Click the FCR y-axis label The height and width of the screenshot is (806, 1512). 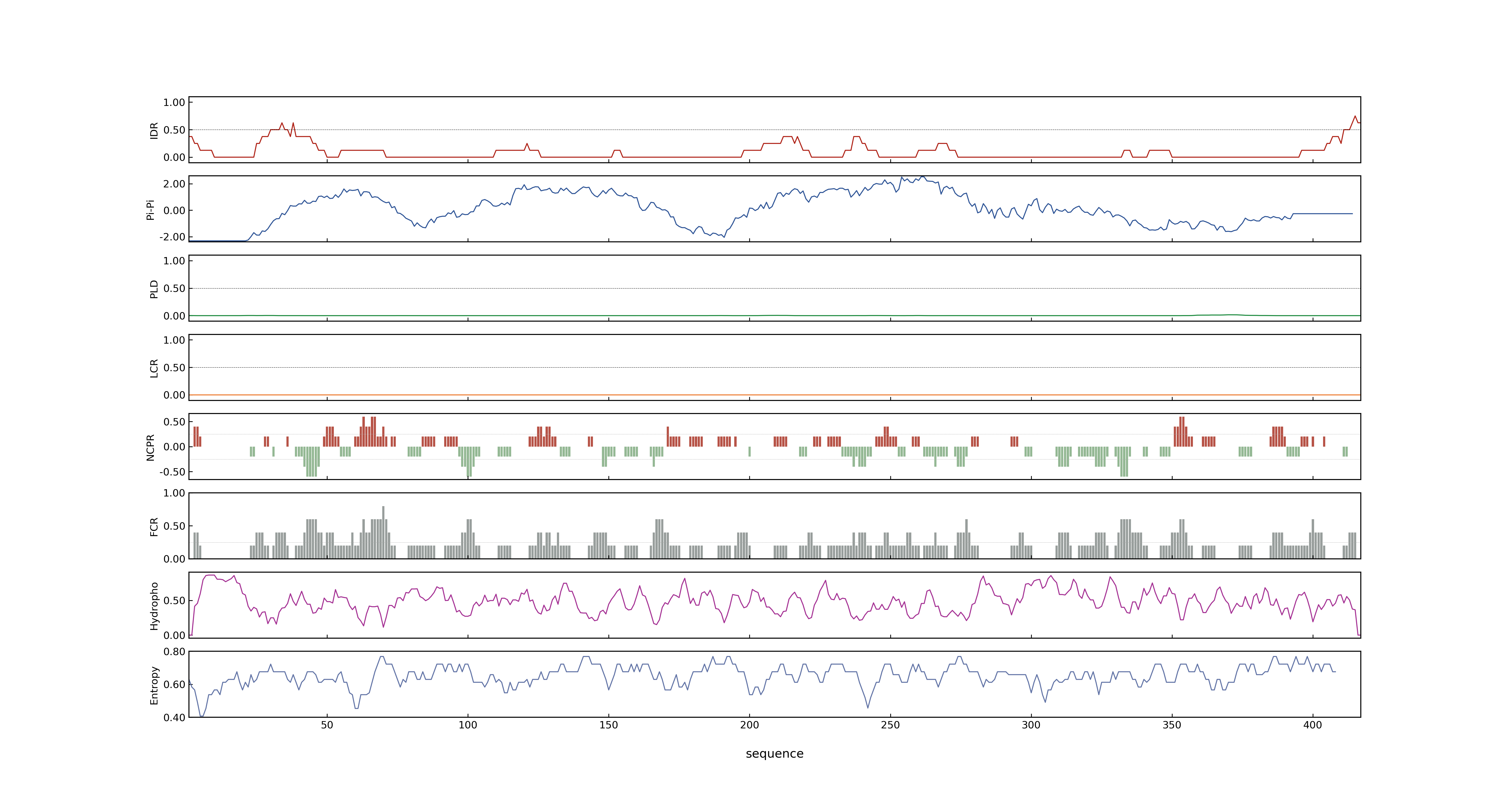[x=154, y=527]
